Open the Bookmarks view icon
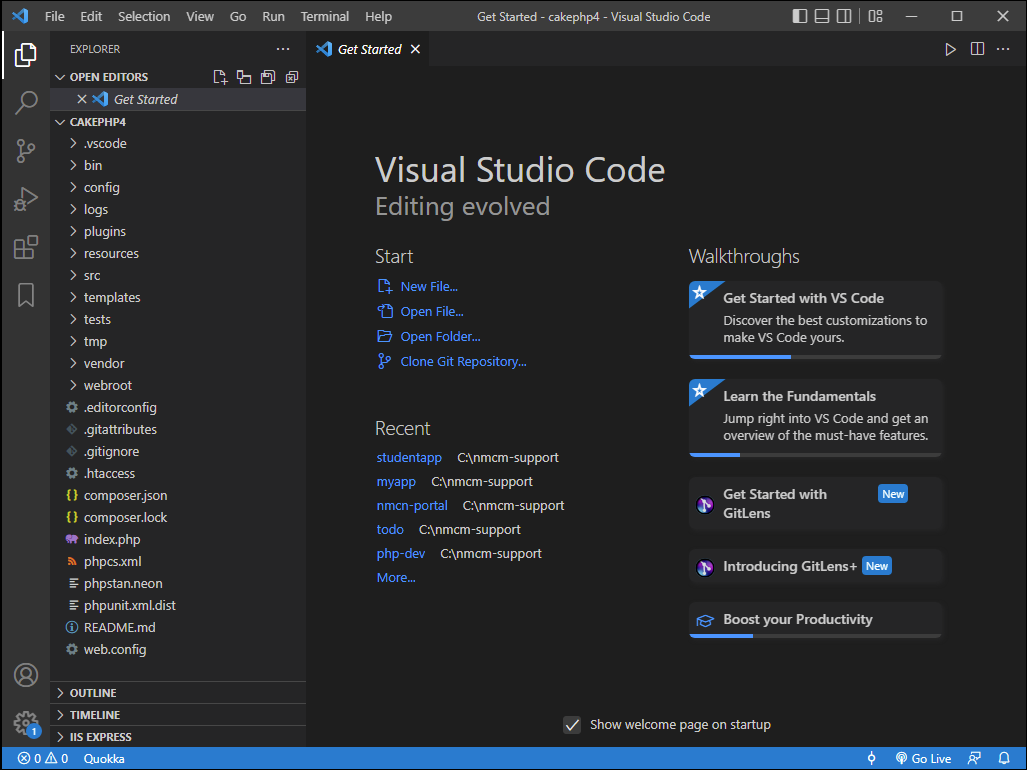 [26, 295]
